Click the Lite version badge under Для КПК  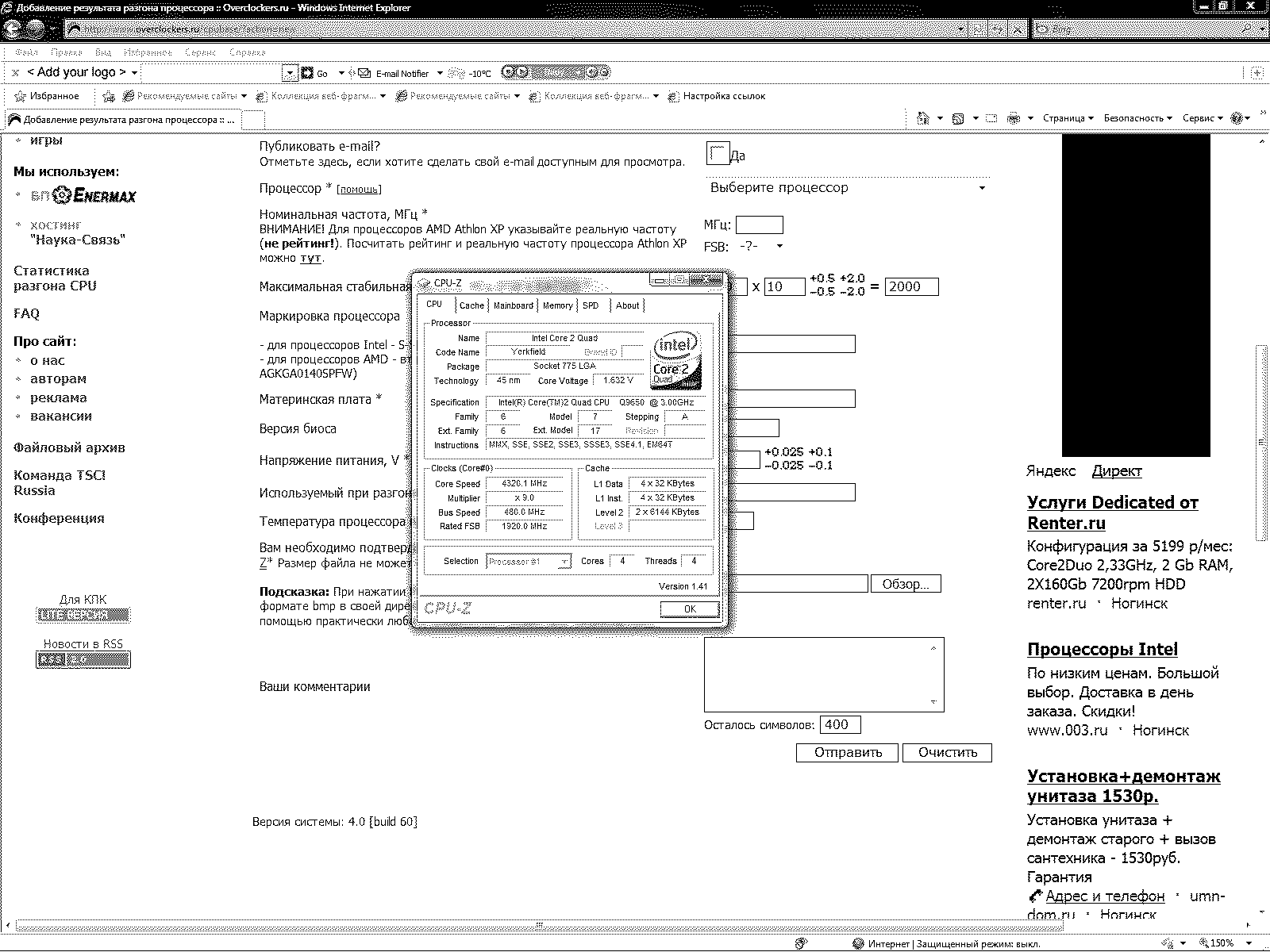(x=83, y=615)
